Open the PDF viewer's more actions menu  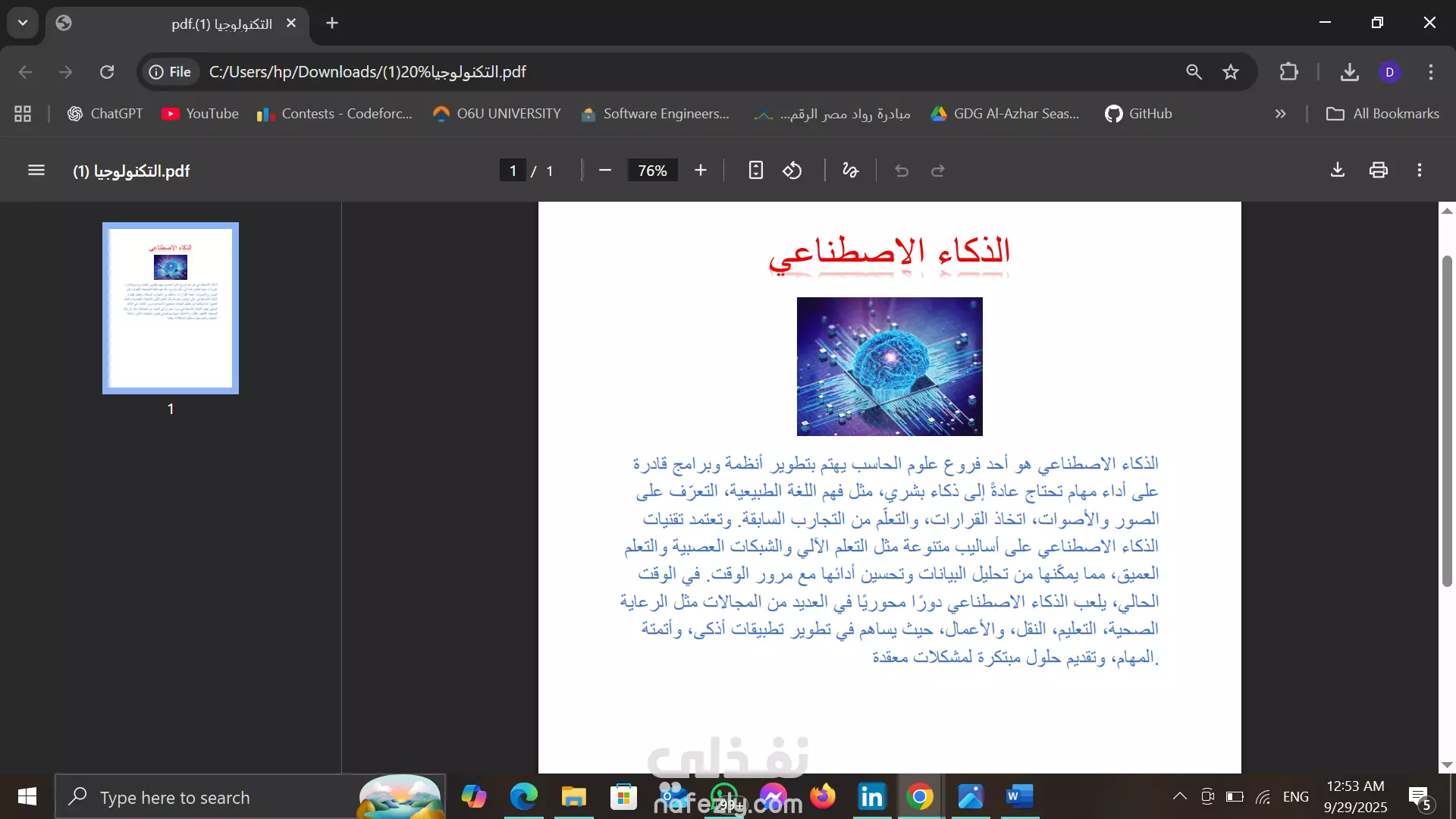click(x=1420, y=171)
